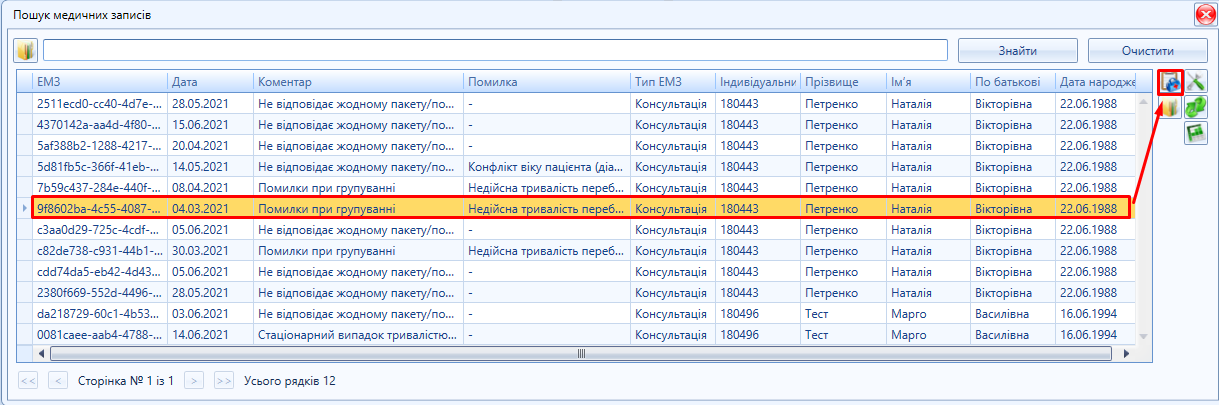Sort by the По батькові column header

point(1013,82)
